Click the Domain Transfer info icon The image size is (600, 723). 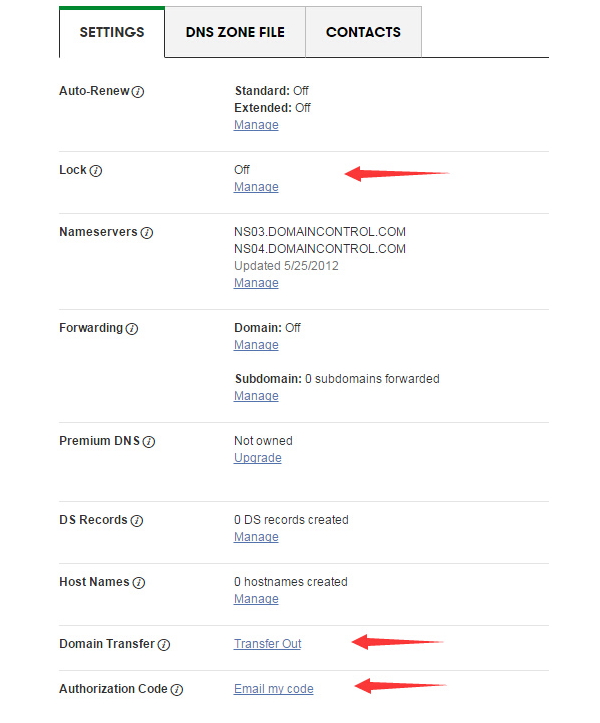(164, 645)
